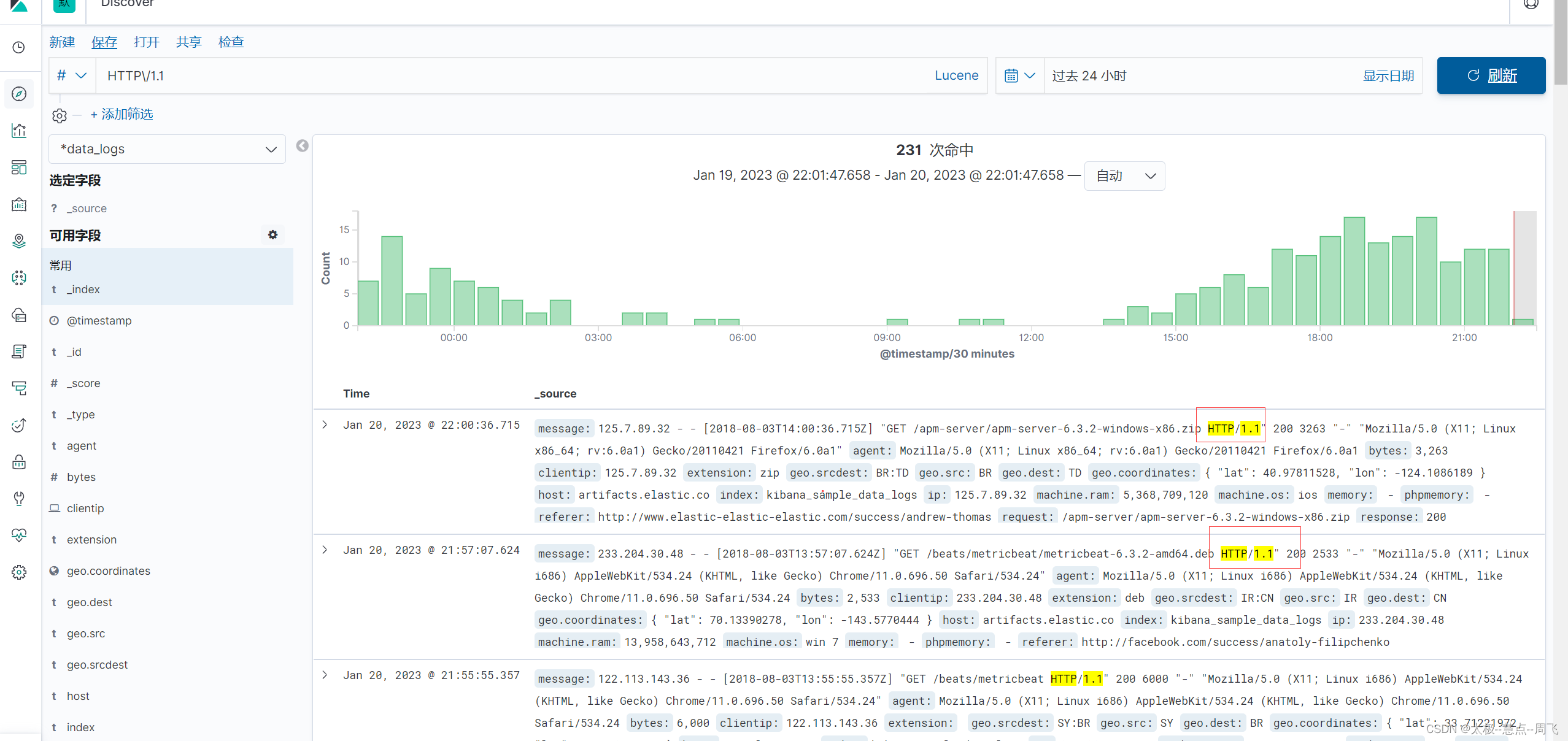This screenshot has height=741, width=1568.
Task: Collapse the field sidebar arrow button
Action: click(x=302, y=146)
